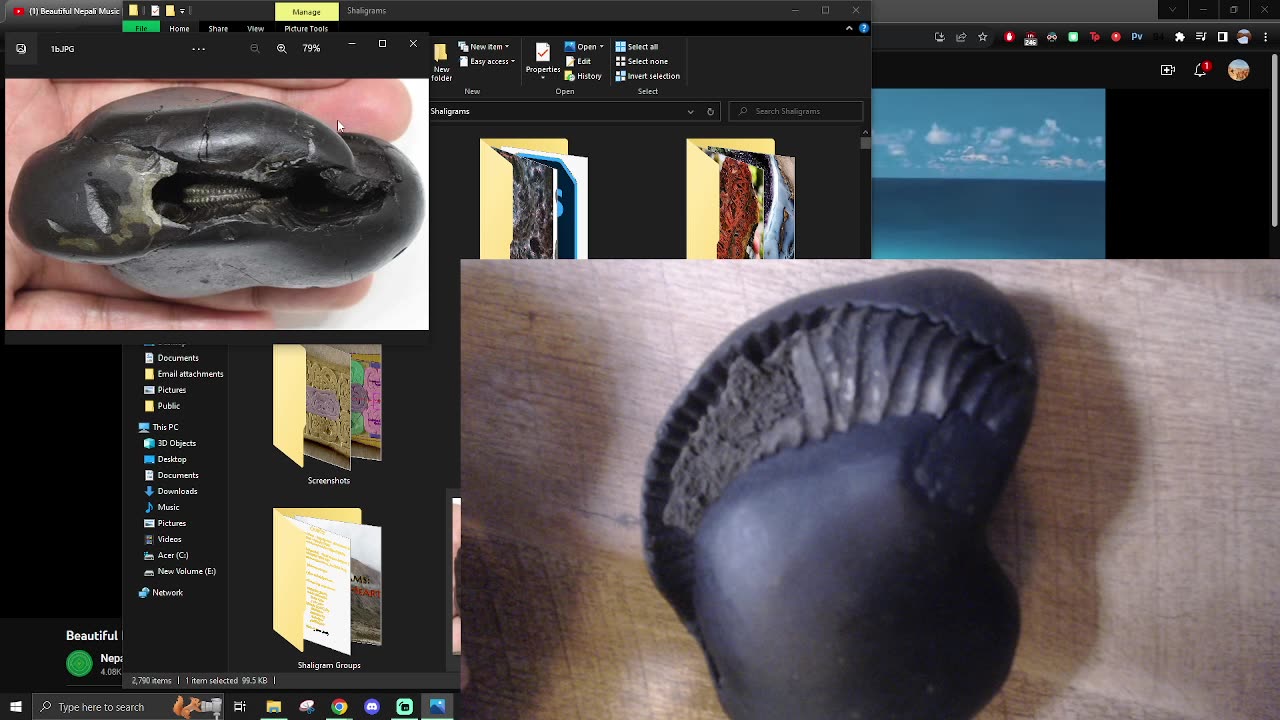Select the Screenshots folder
This screenshot has height=720, width=1280.
pos(328,416)
